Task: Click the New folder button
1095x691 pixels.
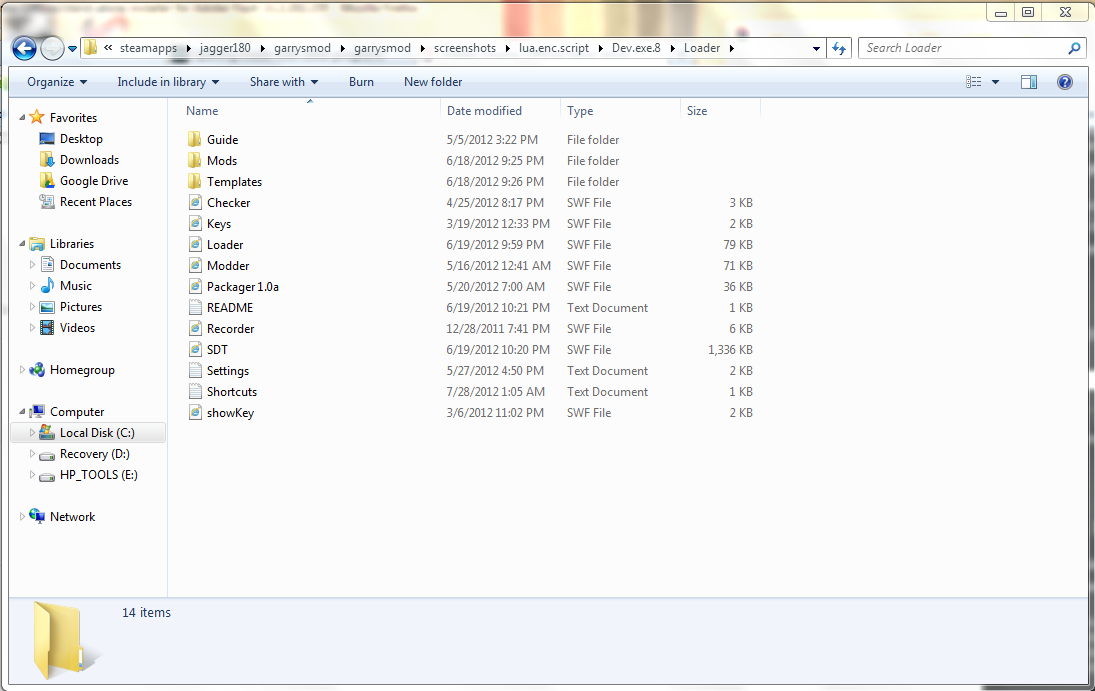Action: 432,82
